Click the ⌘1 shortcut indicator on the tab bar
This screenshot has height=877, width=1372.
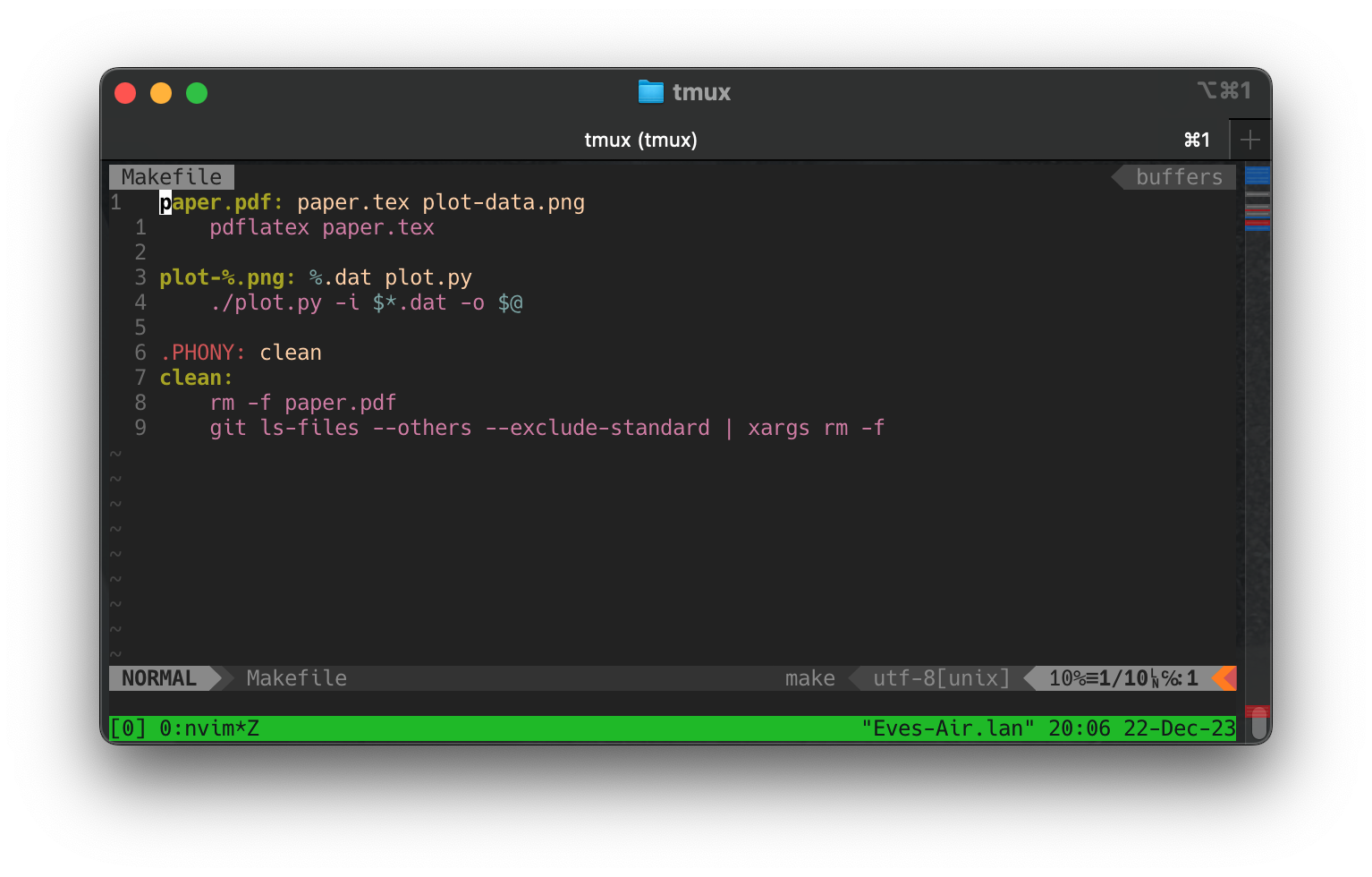1196,140
